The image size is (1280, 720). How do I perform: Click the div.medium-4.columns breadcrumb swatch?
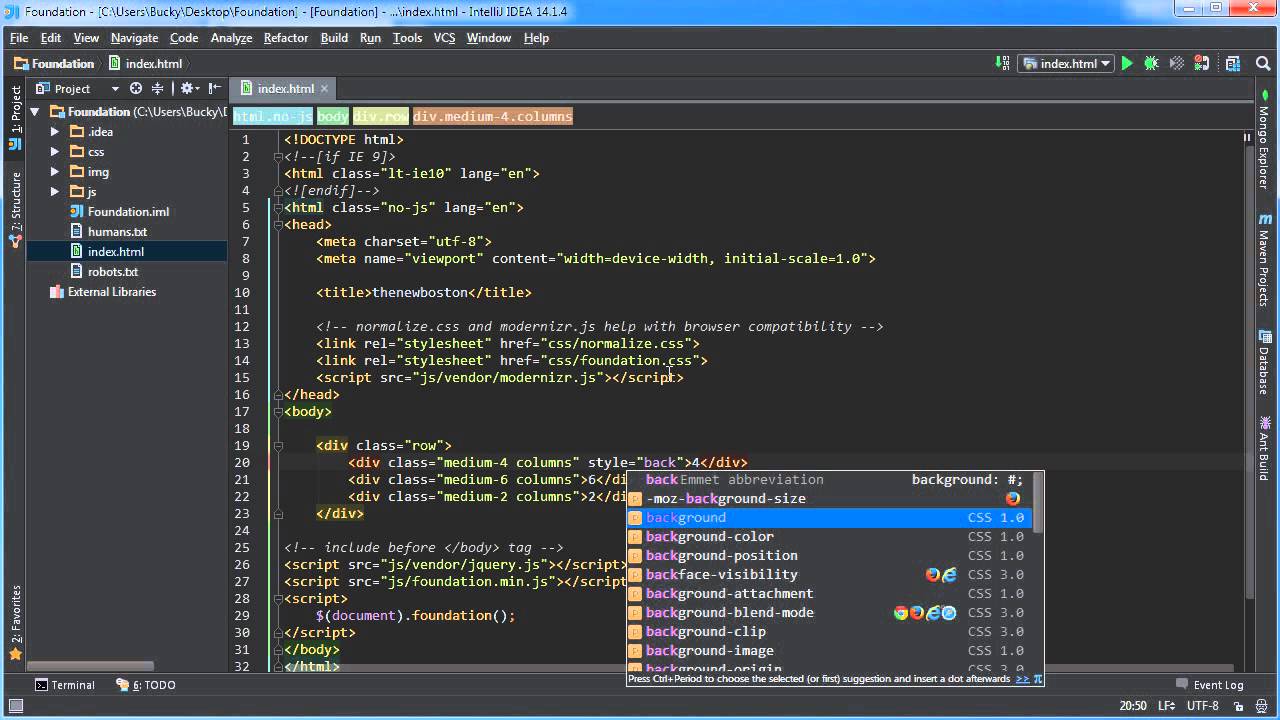pos(493,117)
